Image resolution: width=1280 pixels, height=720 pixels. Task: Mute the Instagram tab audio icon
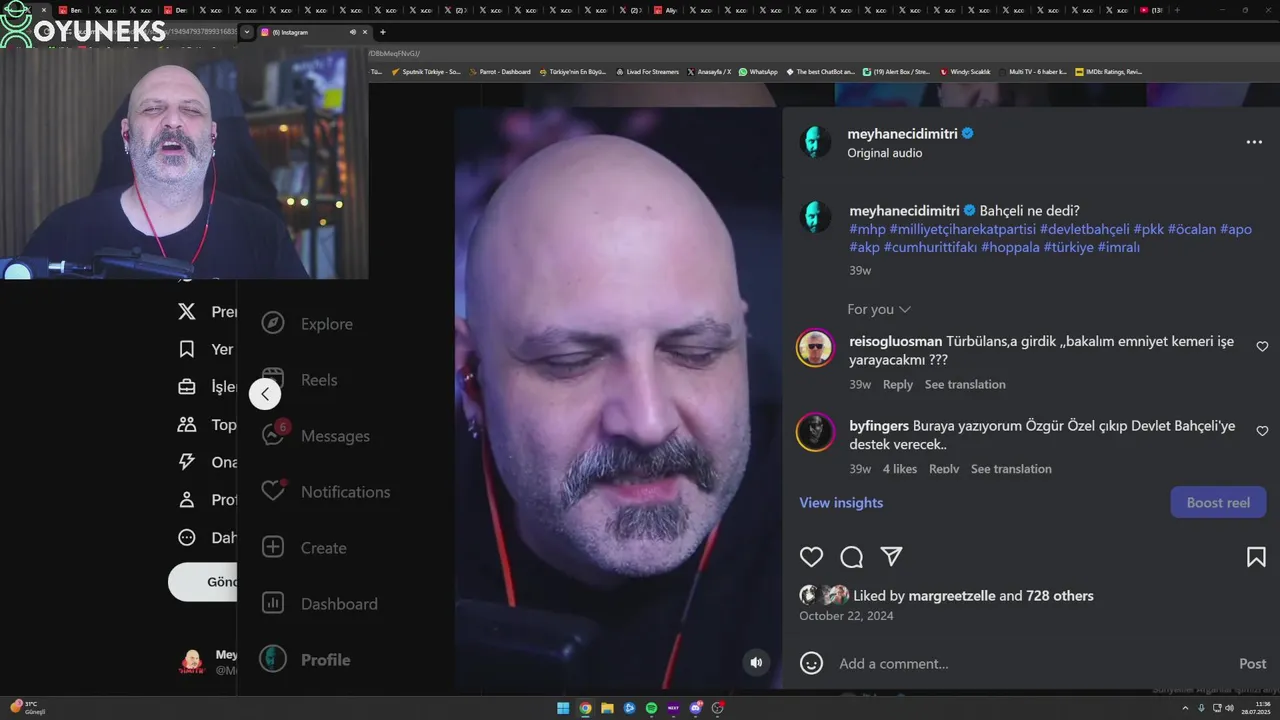point(352,32)
